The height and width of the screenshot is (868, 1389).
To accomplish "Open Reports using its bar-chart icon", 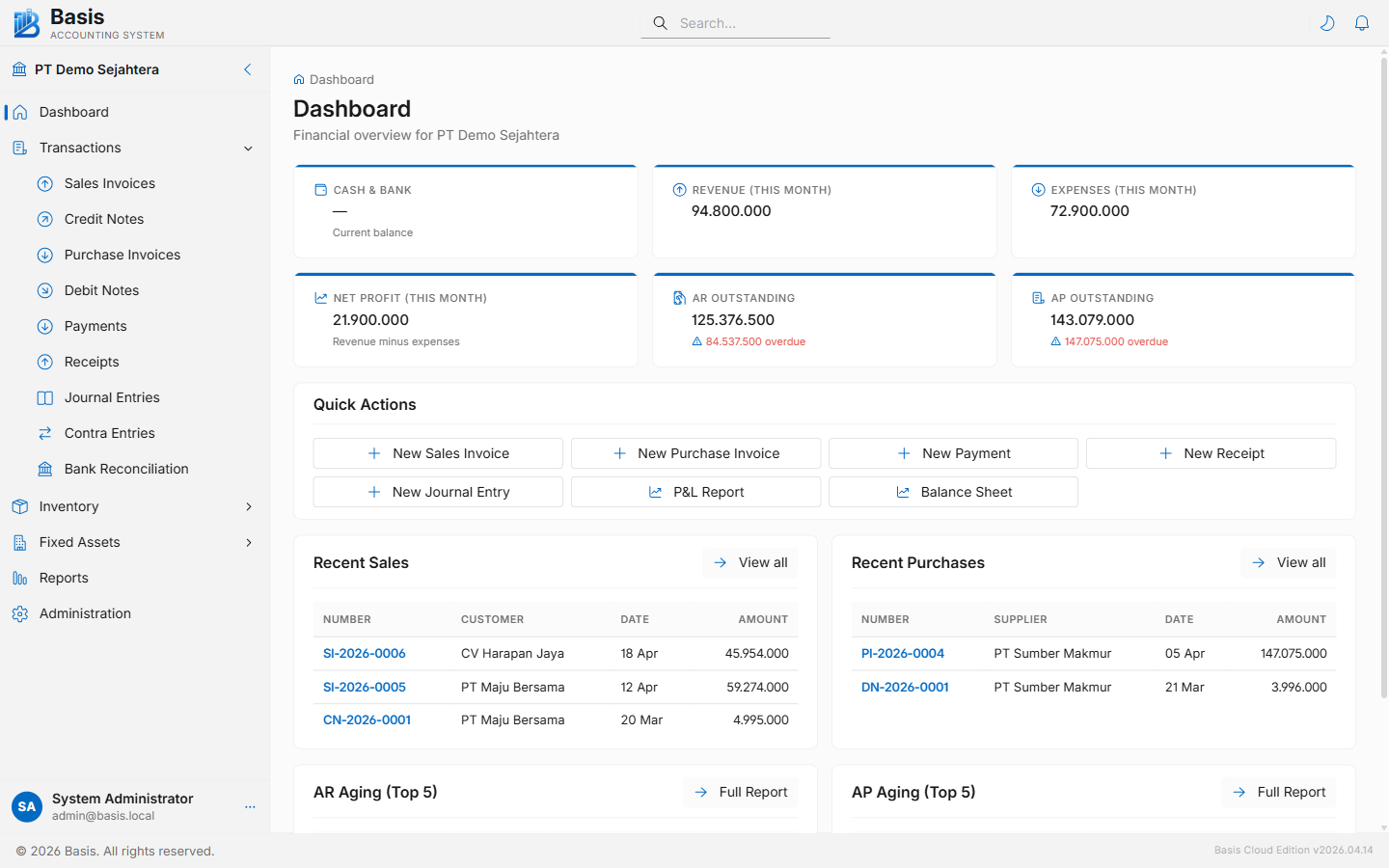I will click(20, 578).
